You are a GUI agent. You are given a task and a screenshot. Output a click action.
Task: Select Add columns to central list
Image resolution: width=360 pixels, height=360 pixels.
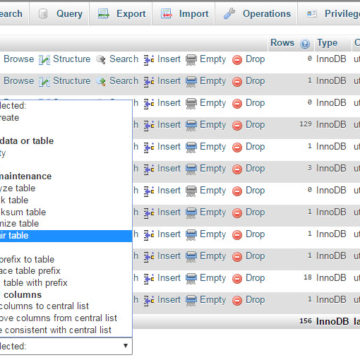(x=66, y=306)
